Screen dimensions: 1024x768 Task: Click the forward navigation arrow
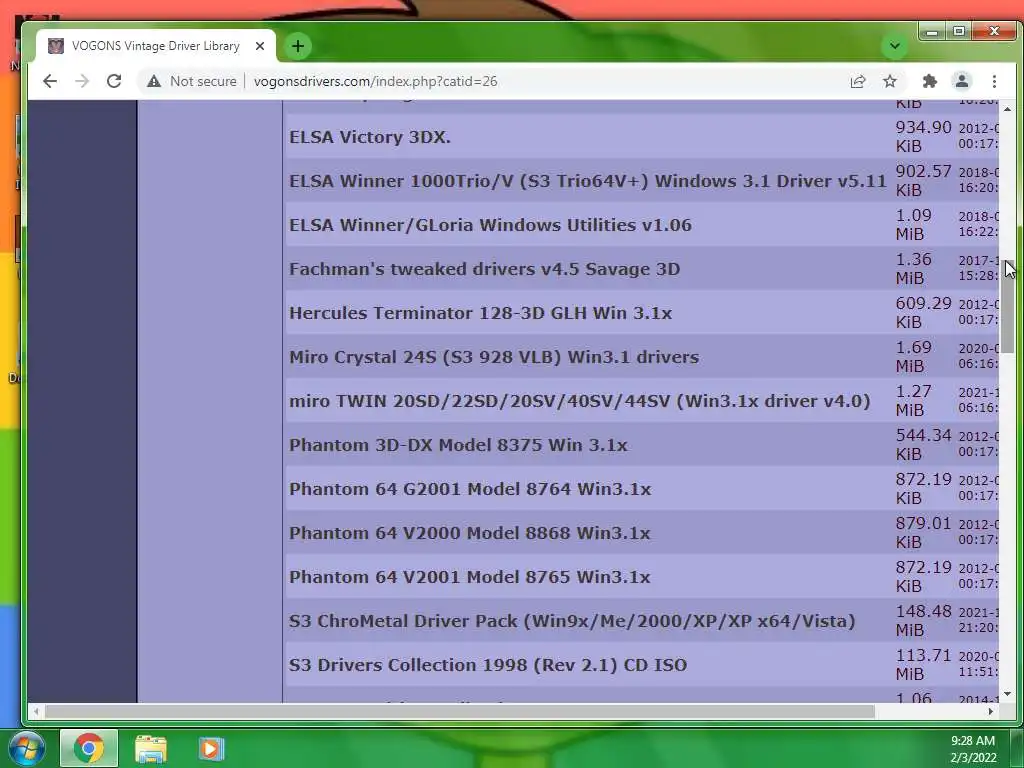(x=82, y=81)
